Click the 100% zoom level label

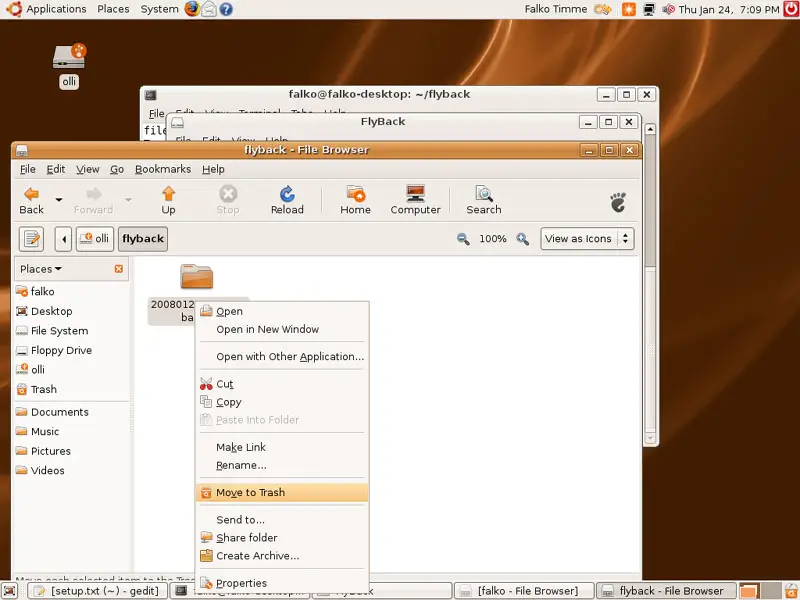pyautogui.click(x=493, y=239)
